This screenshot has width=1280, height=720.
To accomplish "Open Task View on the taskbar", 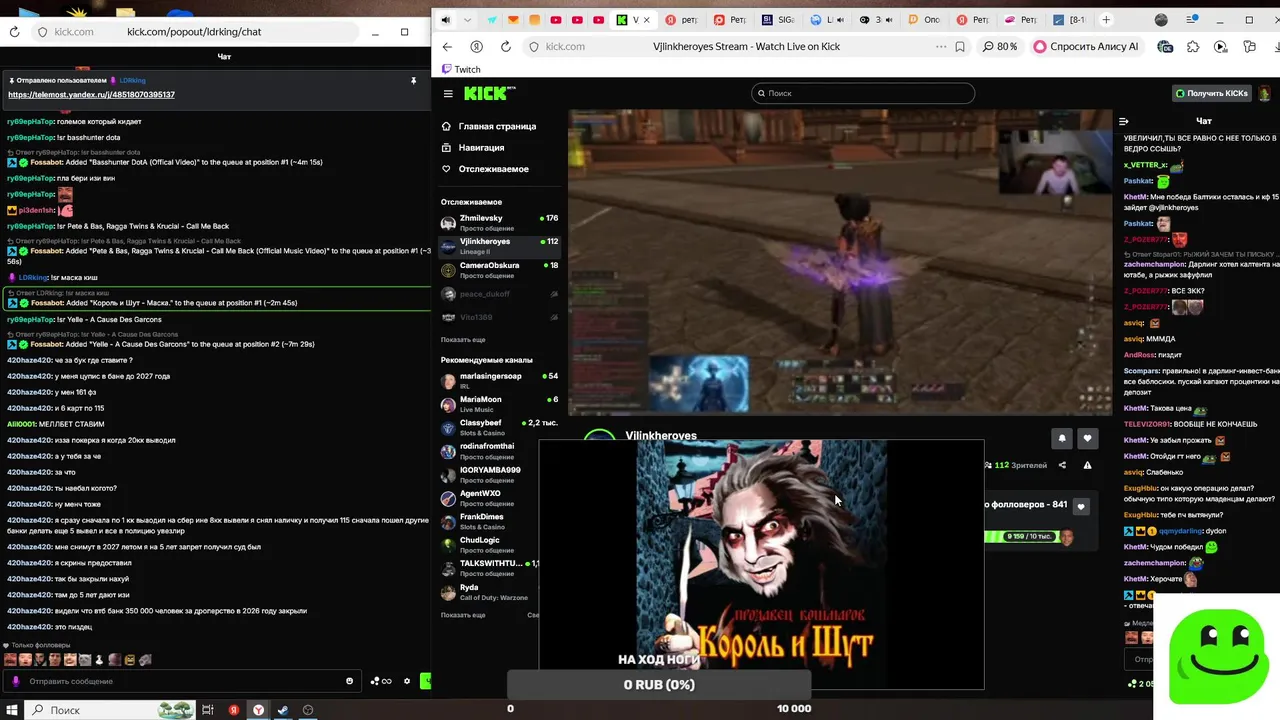I will pyautogui.click(x=208, y=710).
